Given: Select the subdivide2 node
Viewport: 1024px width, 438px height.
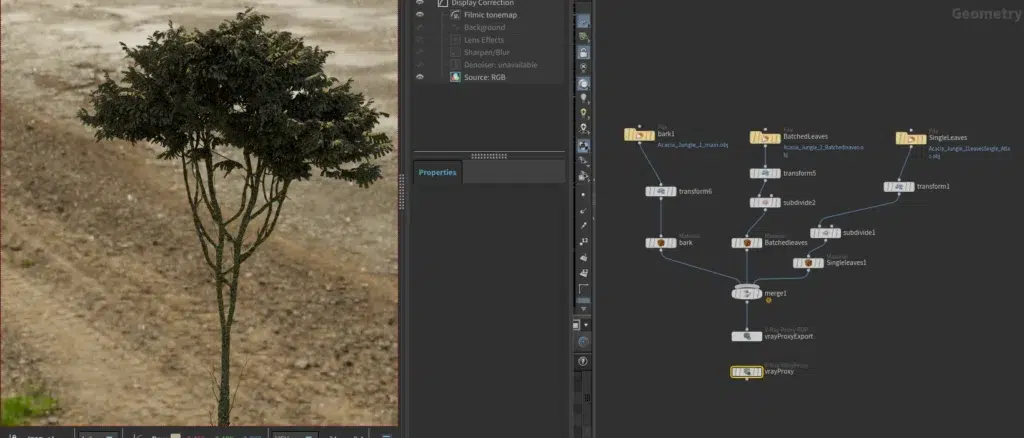Looking at the screenshot, I should click(x=765, y=202).
